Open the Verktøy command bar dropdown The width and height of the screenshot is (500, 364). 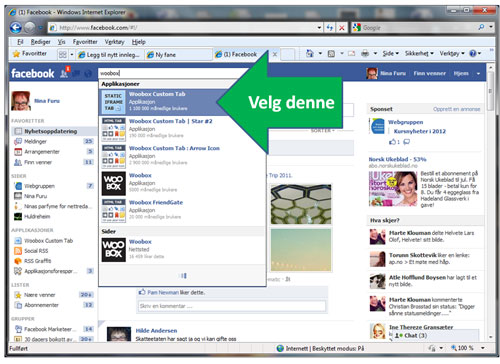(x=452, y=53)
